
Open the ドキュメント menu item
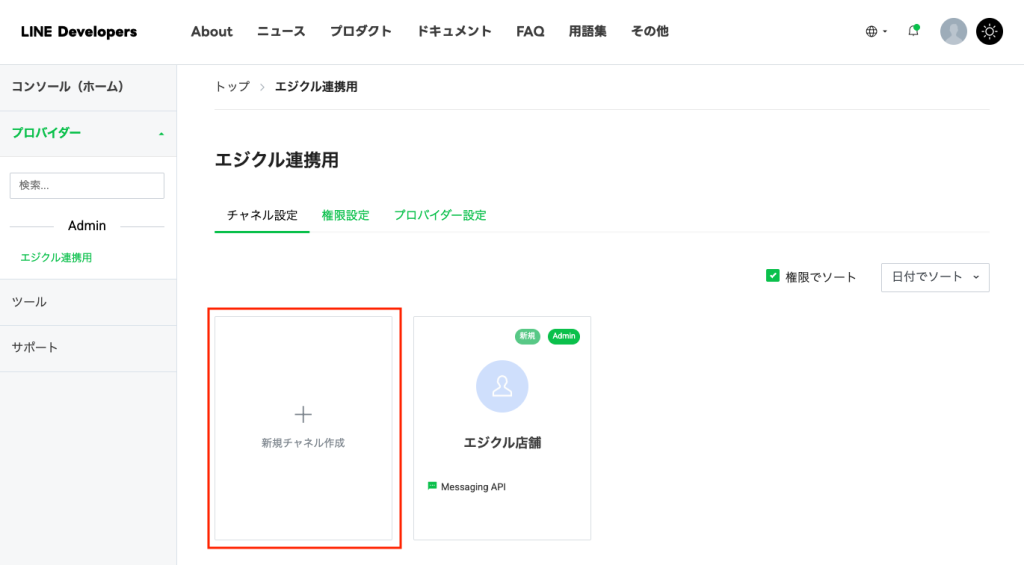(454, 31)
